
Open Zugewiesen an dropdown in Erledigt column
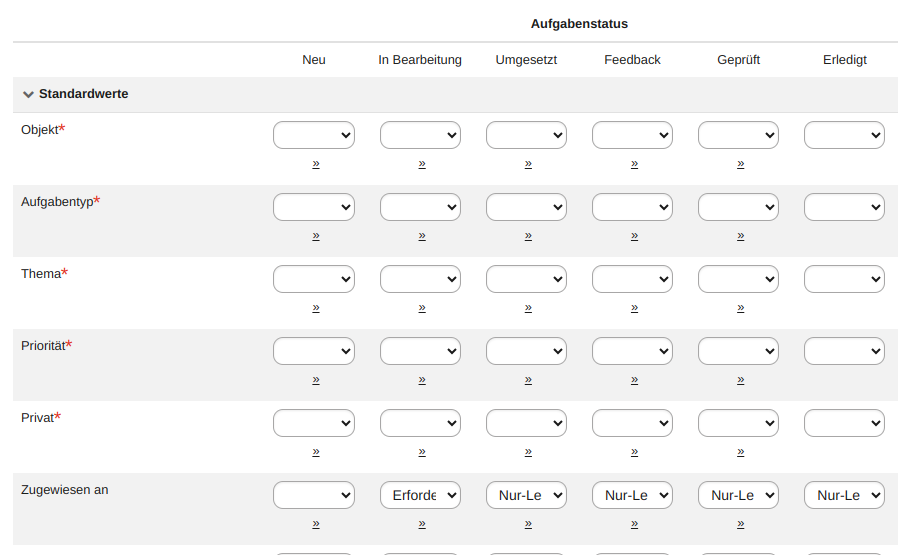tap(844, 495)
